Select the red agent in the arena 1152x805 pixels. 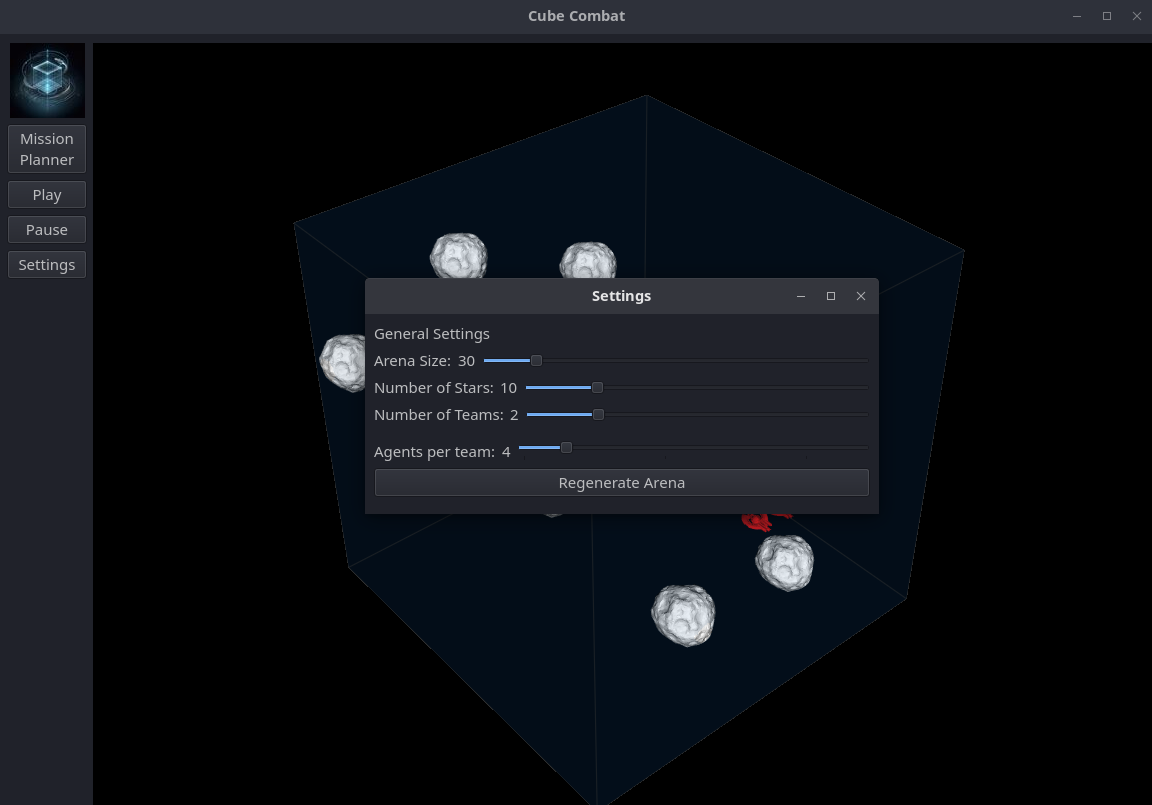(x=760, y=520)
